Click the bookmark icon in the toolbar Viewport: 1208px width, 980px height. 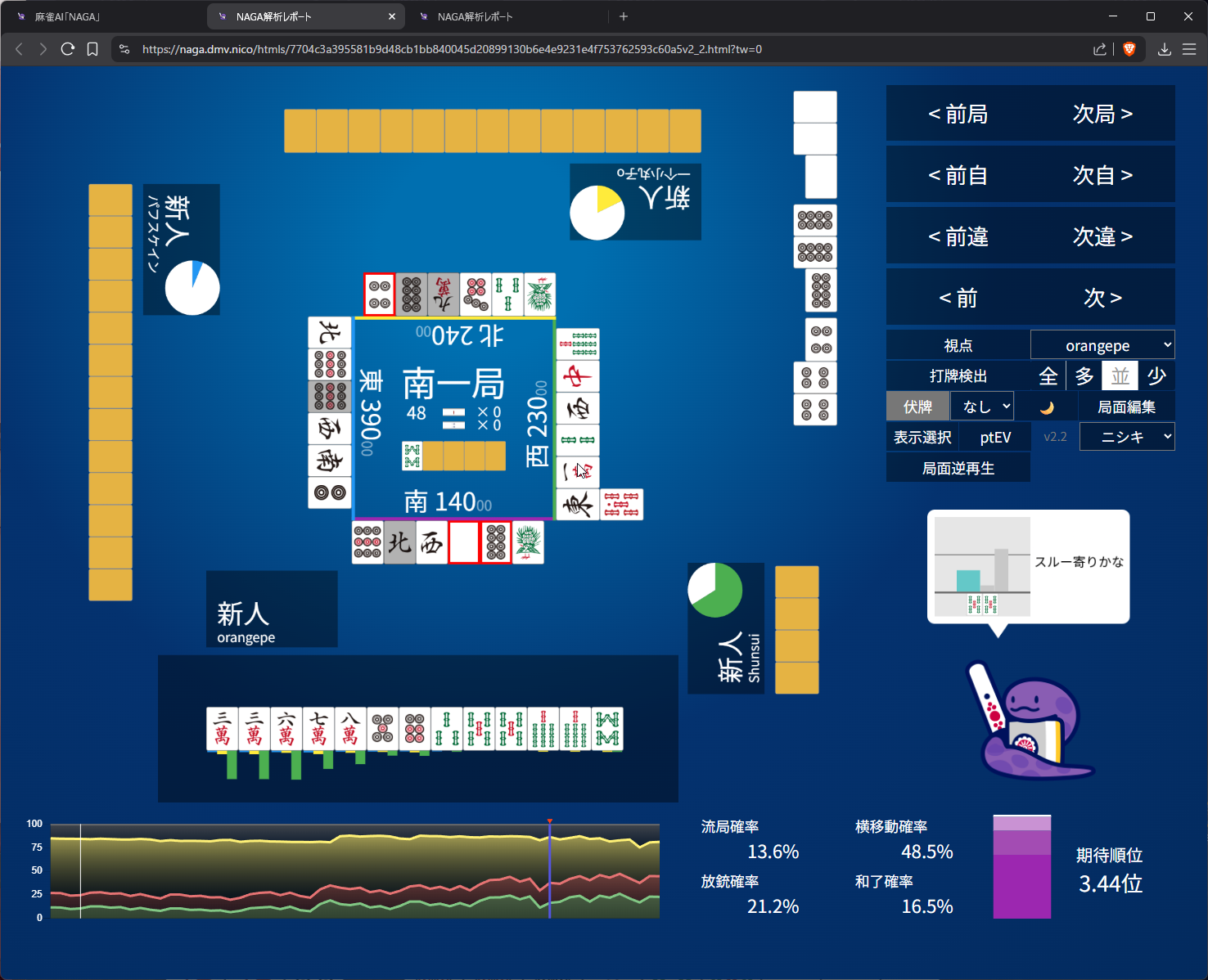tap(92, 49)
